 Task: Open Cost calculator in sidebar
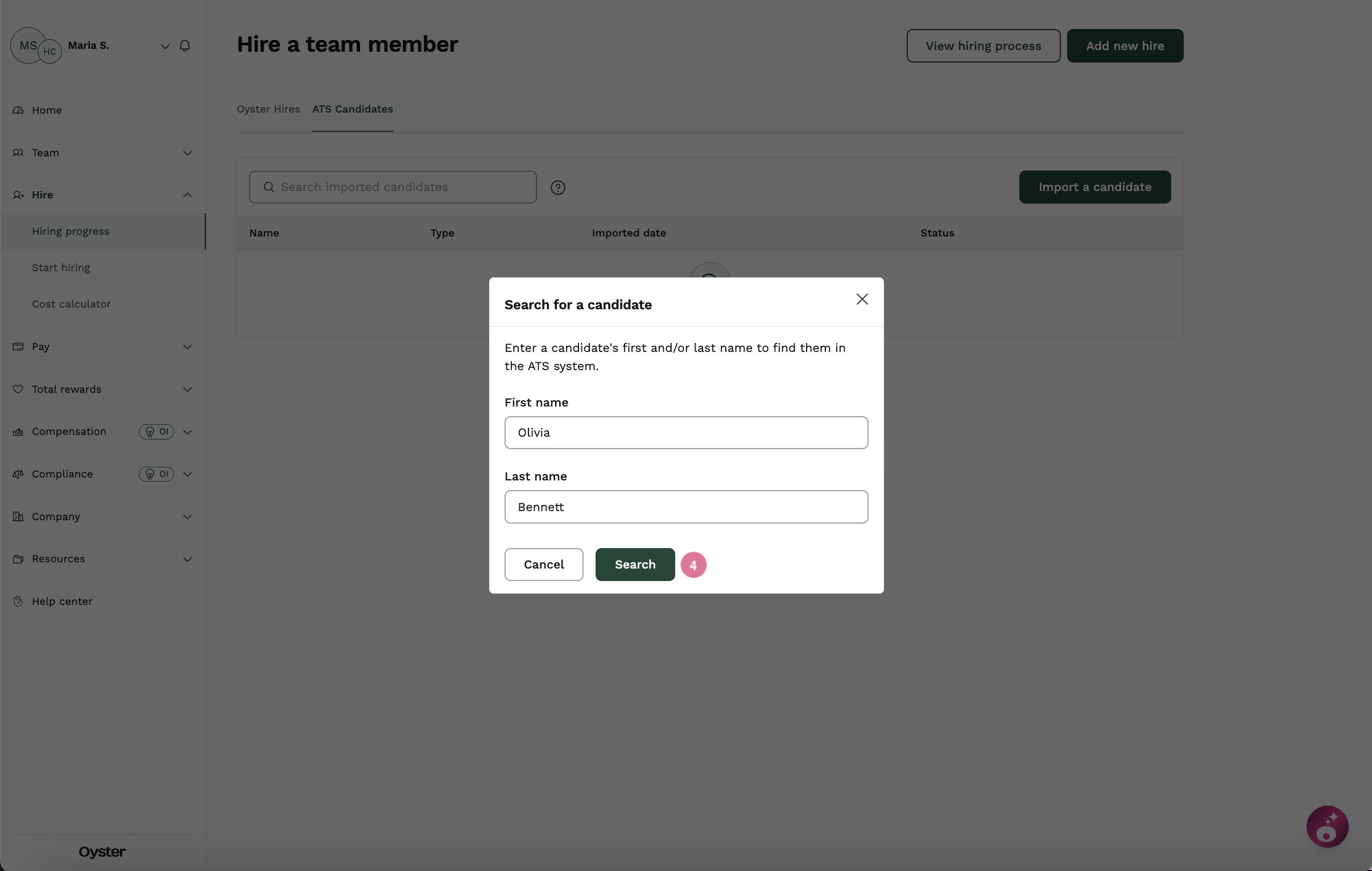pyautogui.click(x=71, y=304)
